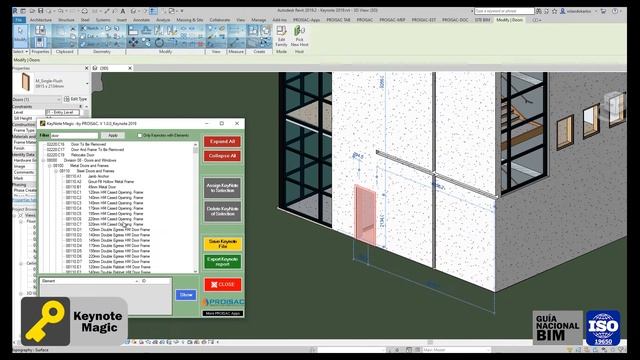Open the door type selector dropdown

point(87,83)
